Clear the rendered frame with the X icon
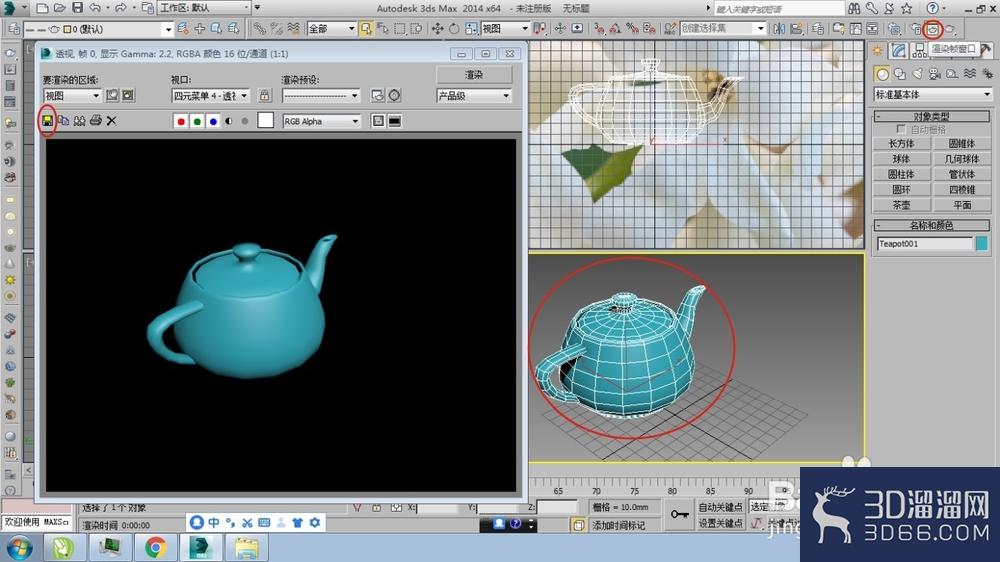This screenshot has height=562, width=1000. click(112, 121)
